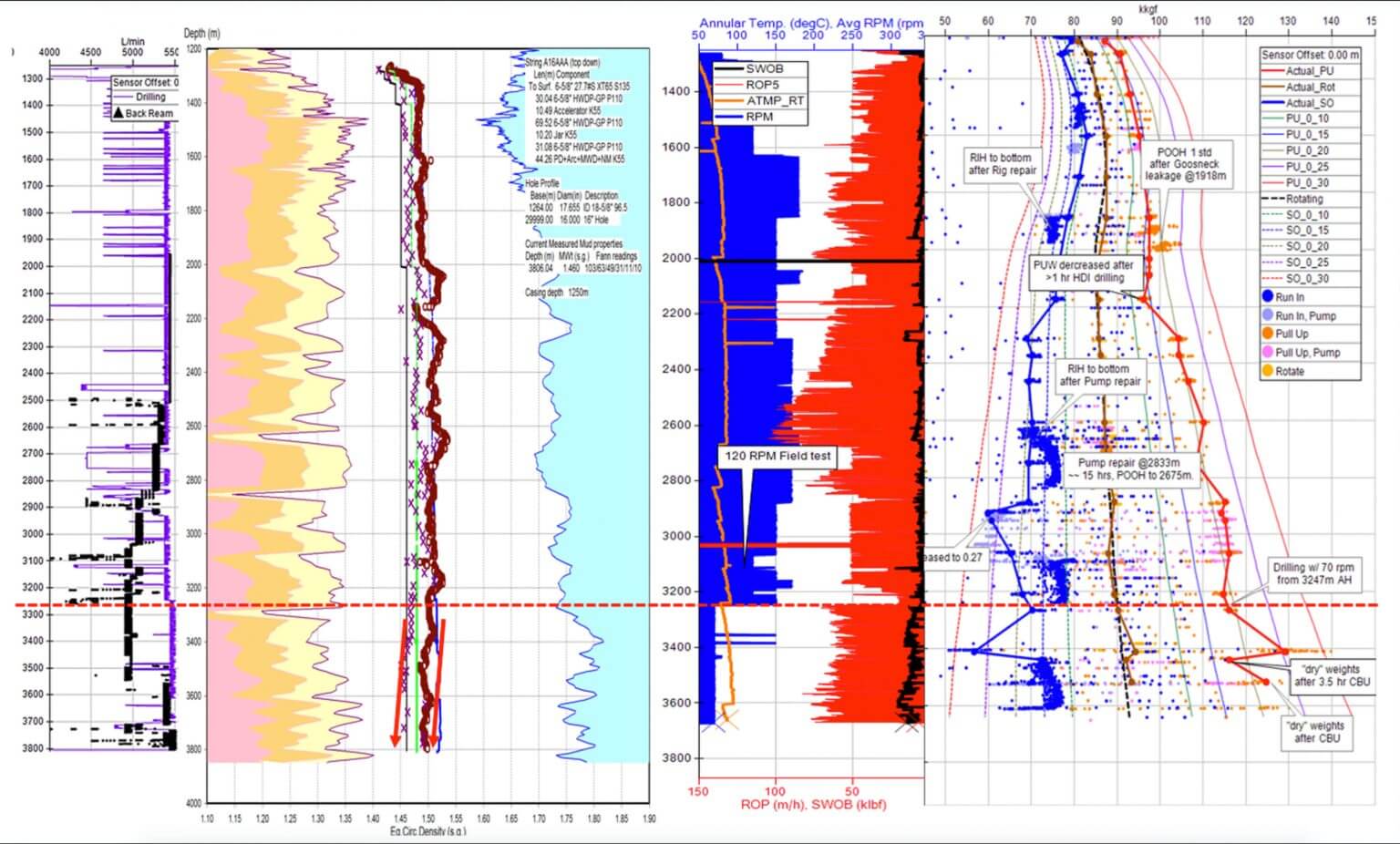Select the ROP5 legend entry
1400x844 pixels.
[747, 85]
